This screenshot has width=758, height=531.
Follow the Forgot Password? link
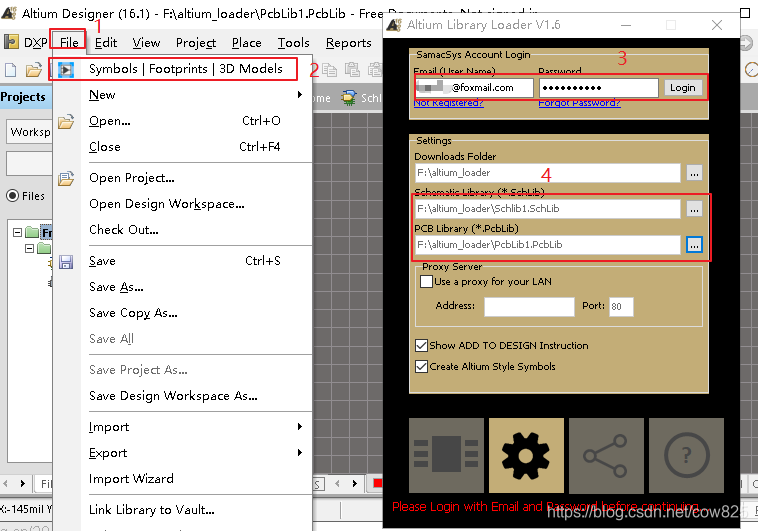pyautogui.click(x=579, y=103)
